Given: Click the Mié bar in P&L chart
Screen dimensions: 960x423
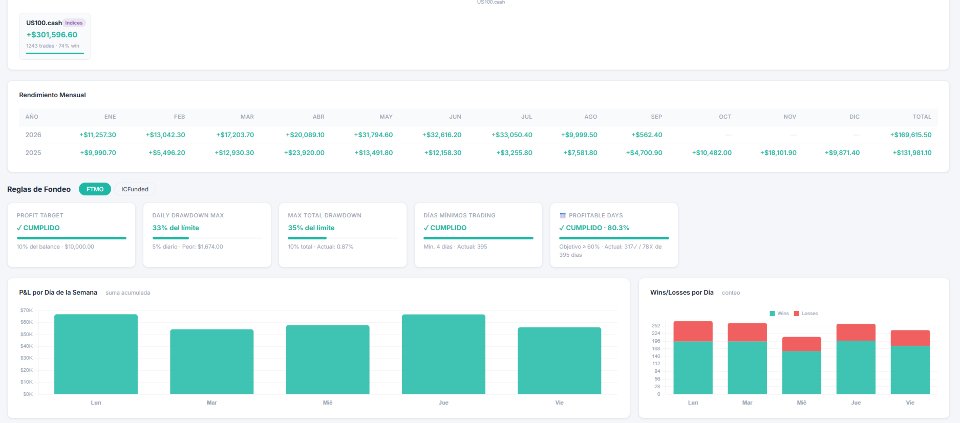Looking at the screenshot, I should [x=328, y=359].
